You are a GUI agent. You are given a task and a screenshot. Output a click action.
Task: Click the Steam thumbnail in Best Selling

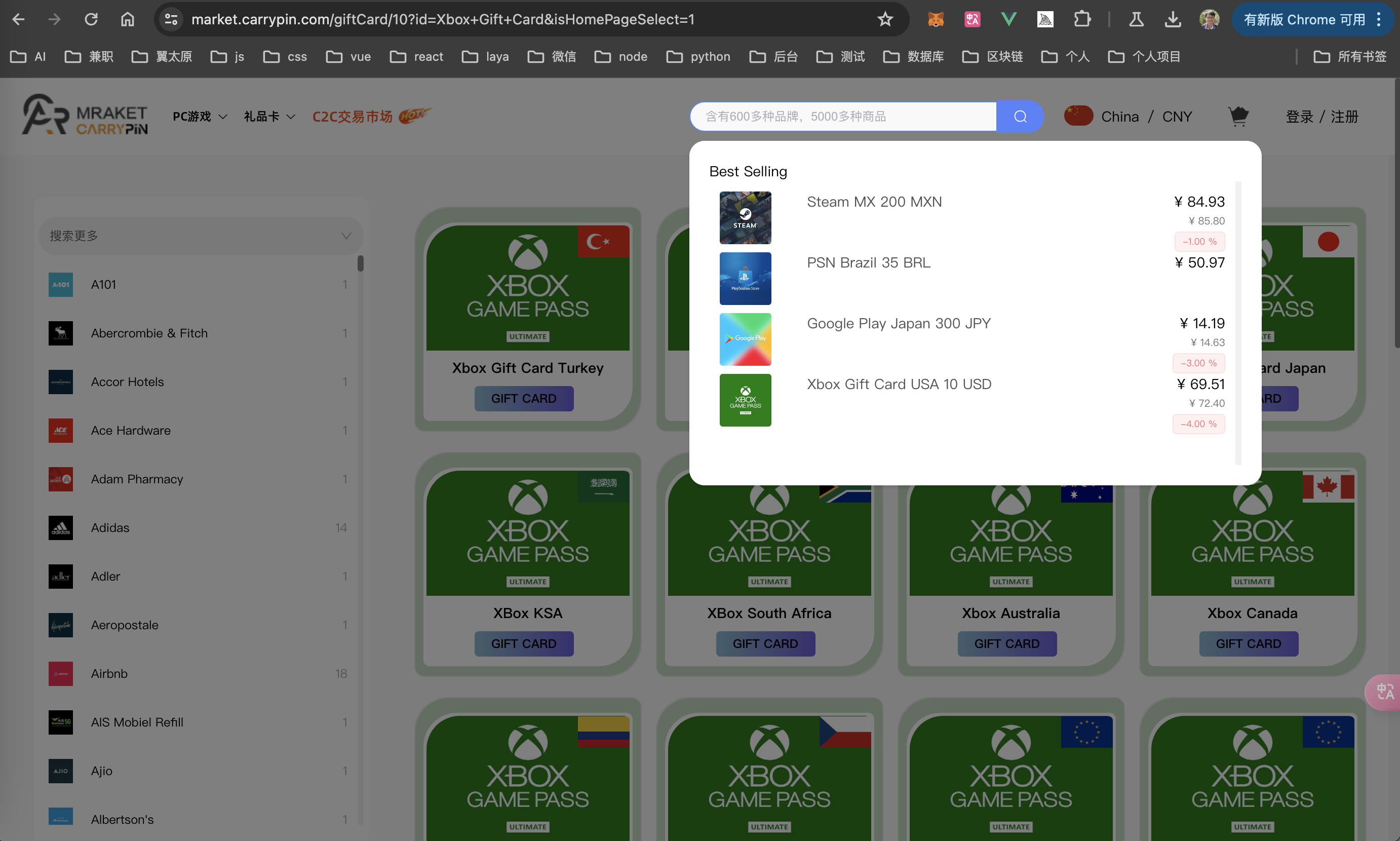click(745, 218)
